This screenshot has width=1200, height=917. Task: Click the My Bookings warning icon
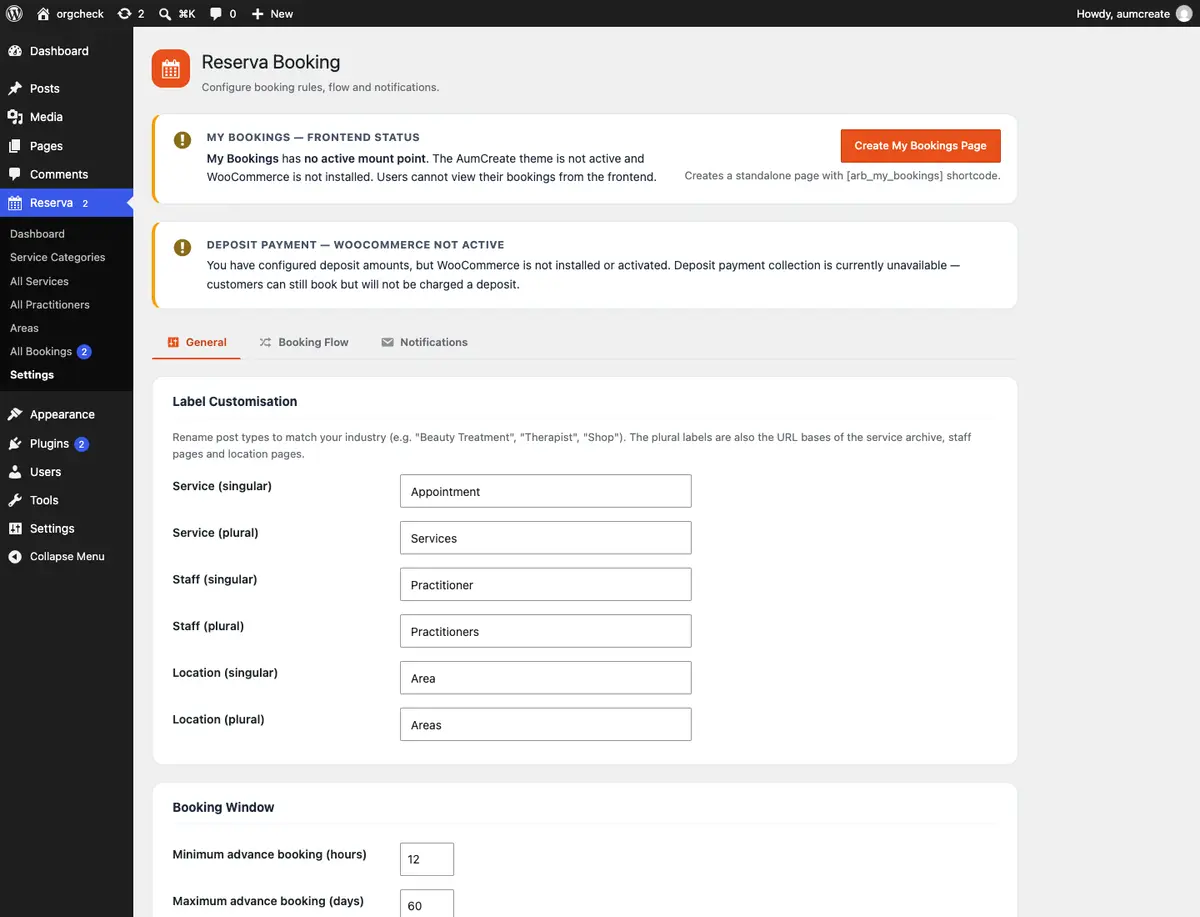pos(182,140)
